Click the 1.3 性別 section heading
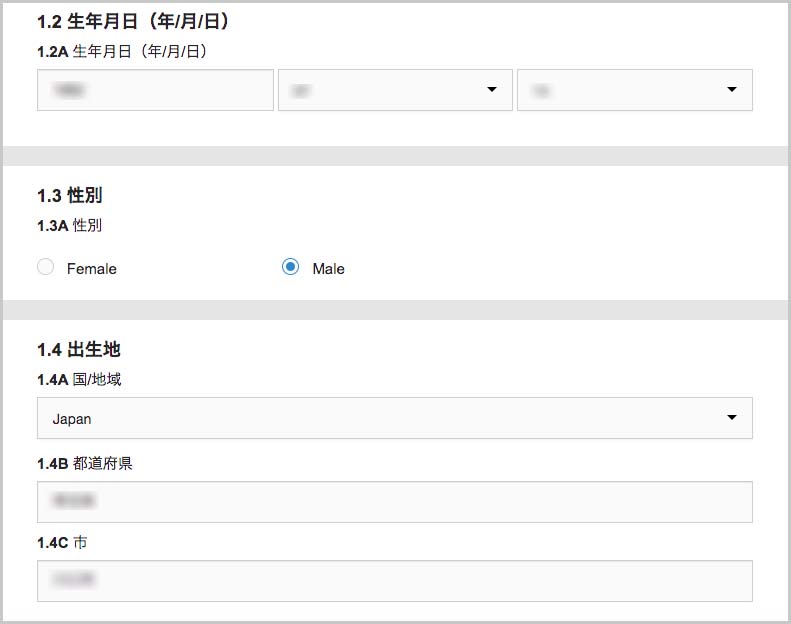 (70, 195)
